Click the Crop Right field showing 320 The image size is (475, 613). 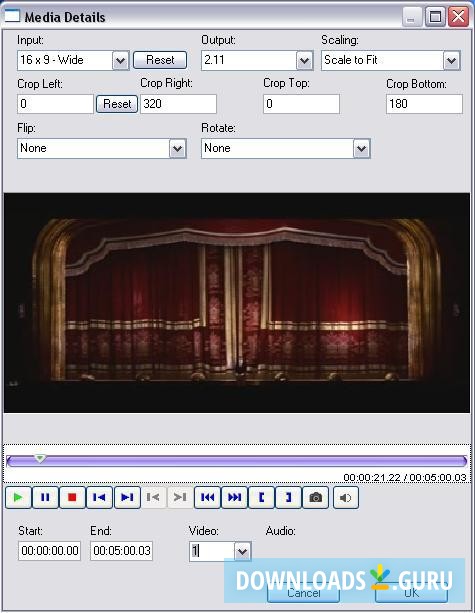pyautogui.click(x=178, y=104)
